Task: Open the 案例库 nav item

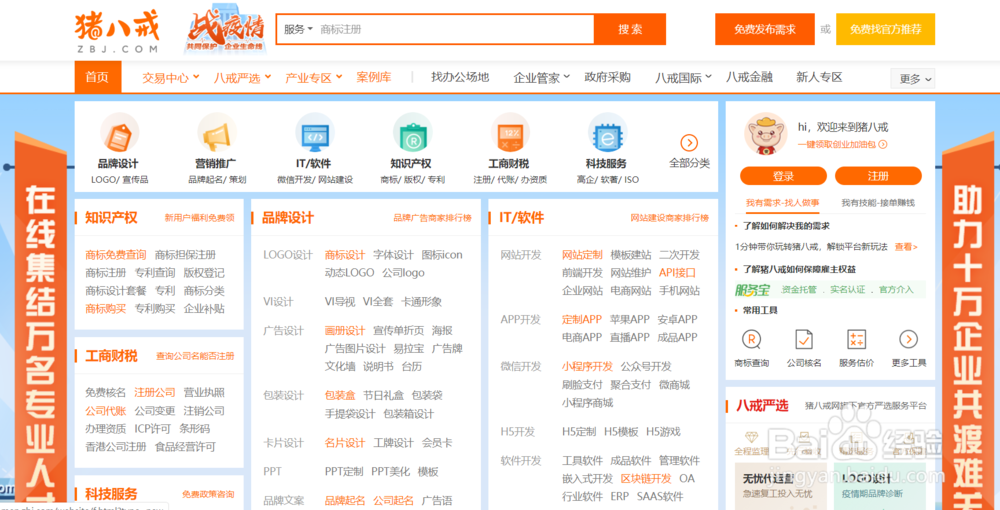Action: pyautogui.click(x=374, y=77)
